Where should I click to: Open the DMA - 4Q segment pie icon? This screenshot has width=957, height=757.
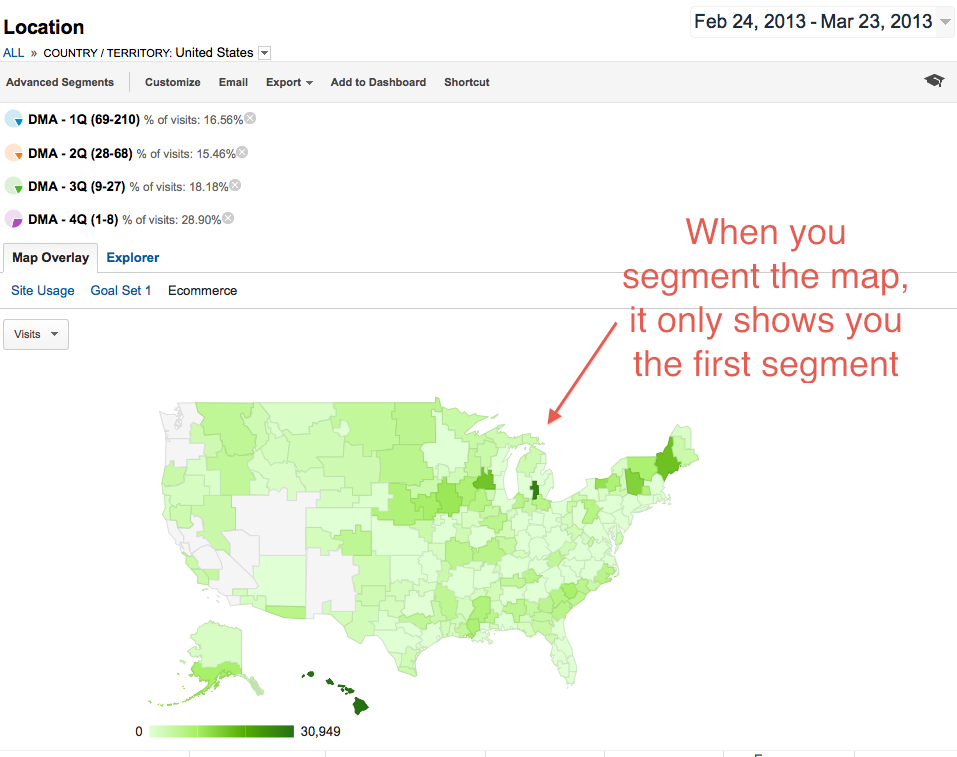tap(14, 219)
